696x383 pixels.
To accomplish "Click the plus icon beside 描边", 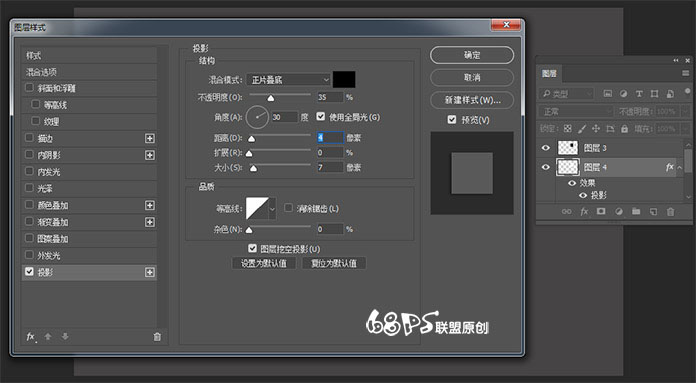I will 150,138.
